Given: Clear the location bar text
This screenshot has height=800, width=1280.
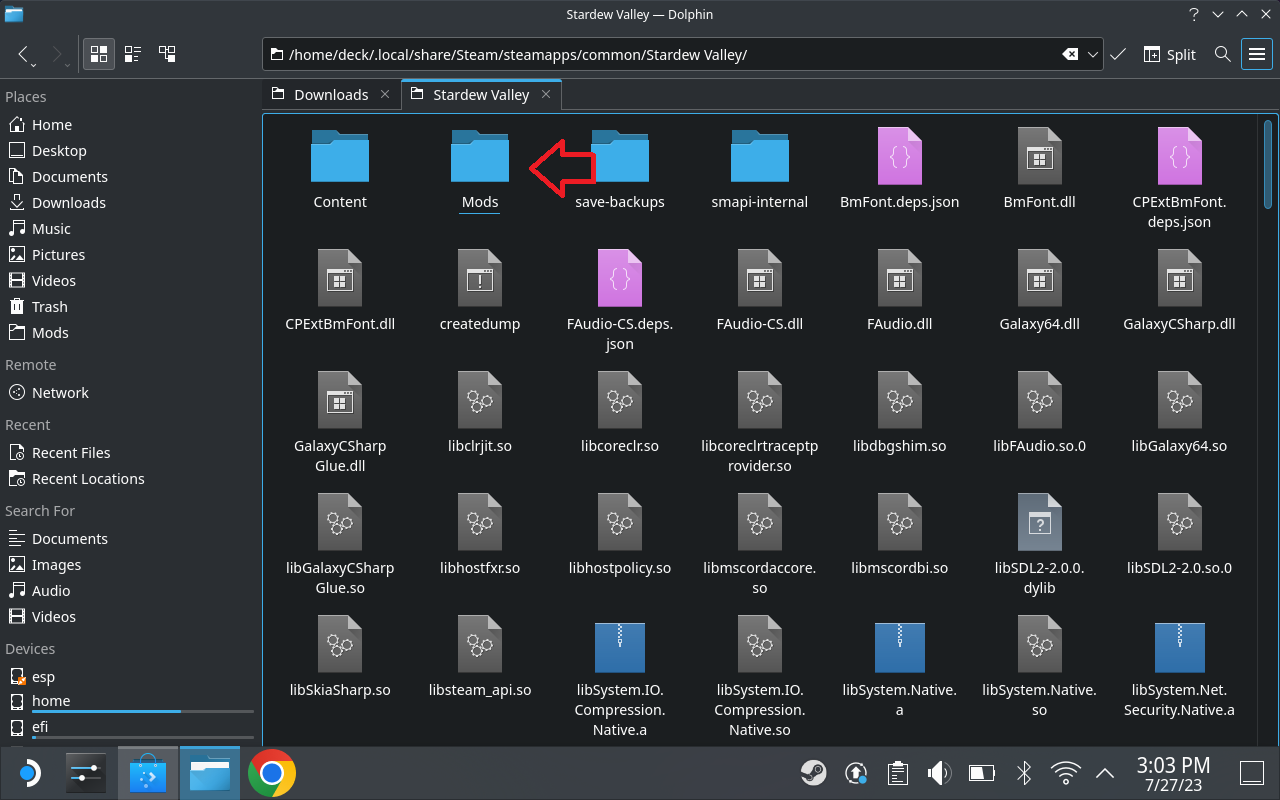Looking at the screenshot, I should pyautogui.click(x=1069, y=54).
